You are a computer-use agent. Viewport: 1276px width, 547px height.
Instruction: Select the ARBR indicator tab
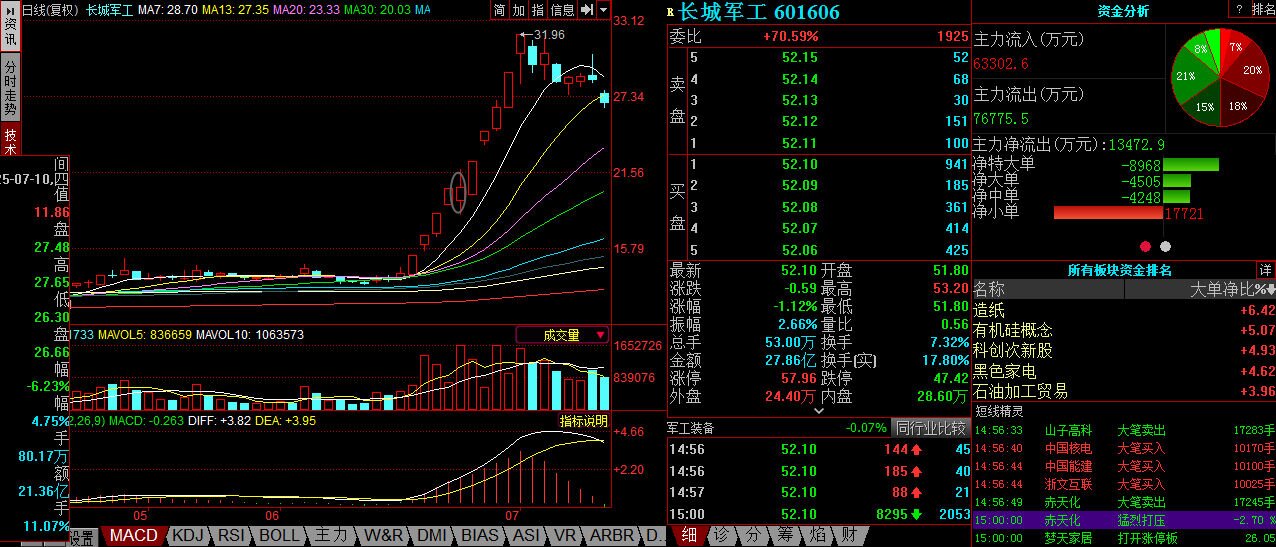[x=611, y=536]
